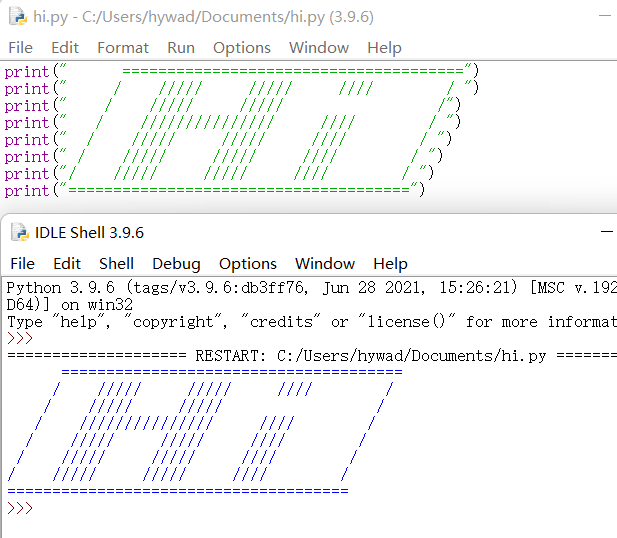Click the final >>> prompt in shell
Viewport: 617px width, 538px height.
20,508
